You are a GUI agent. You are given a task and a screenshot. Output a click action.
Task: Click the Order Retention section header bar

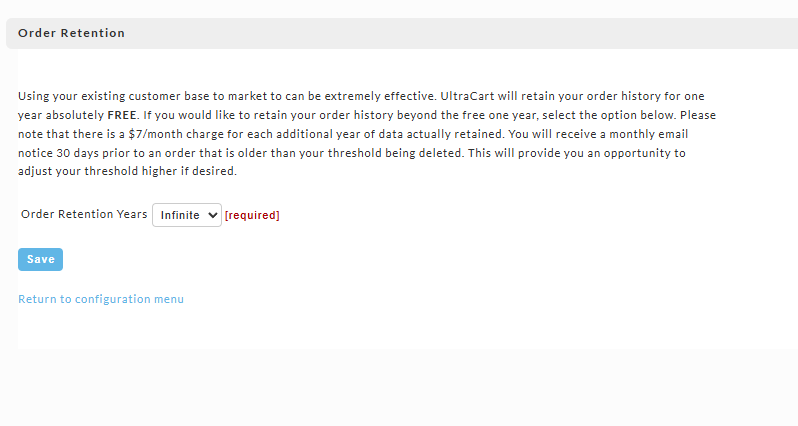(402, 34)
